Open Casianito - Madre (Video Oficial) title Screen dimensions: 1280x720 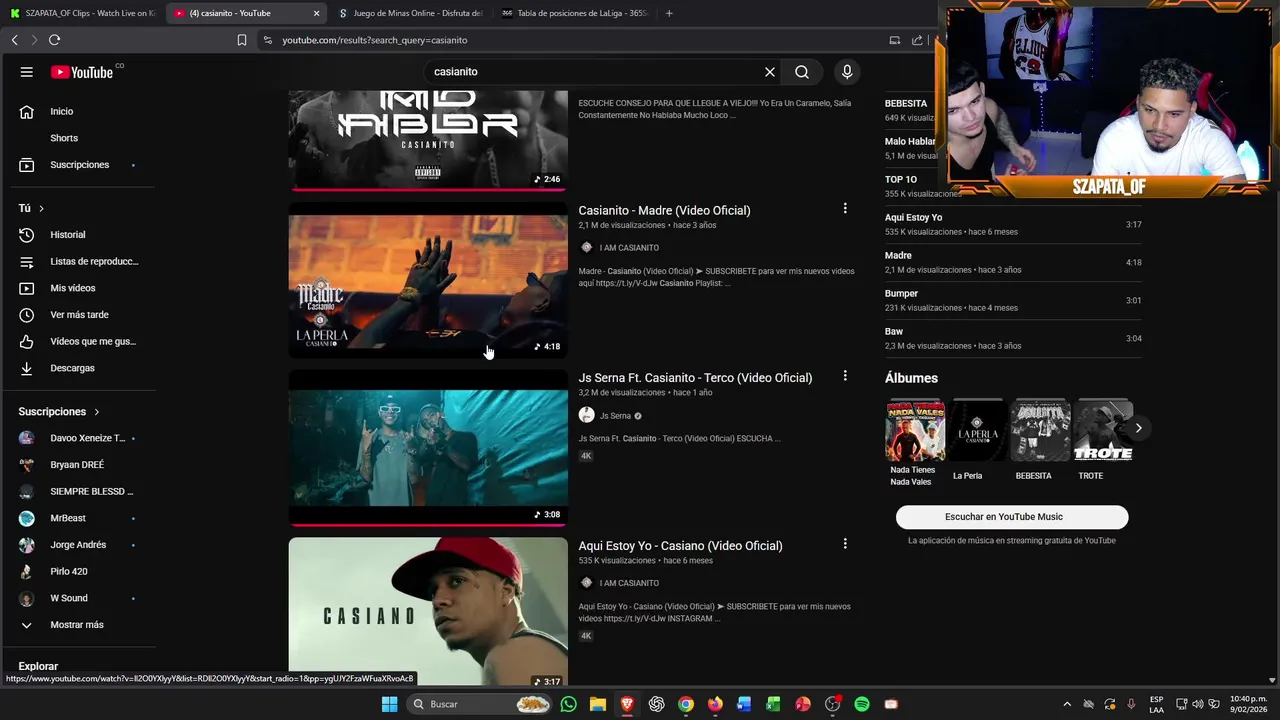tap(664, 210)
